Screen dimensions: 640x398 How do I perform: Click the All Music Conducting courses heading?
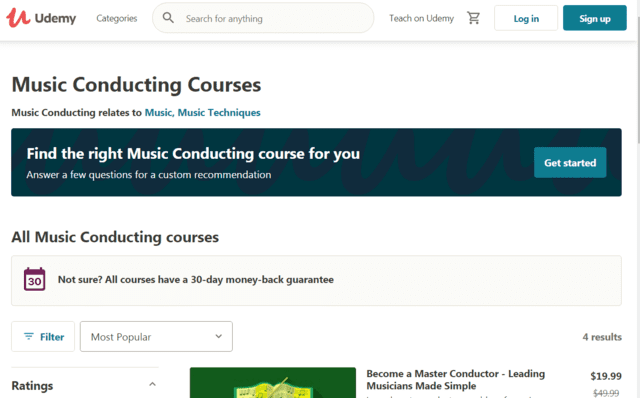(115, 237)
